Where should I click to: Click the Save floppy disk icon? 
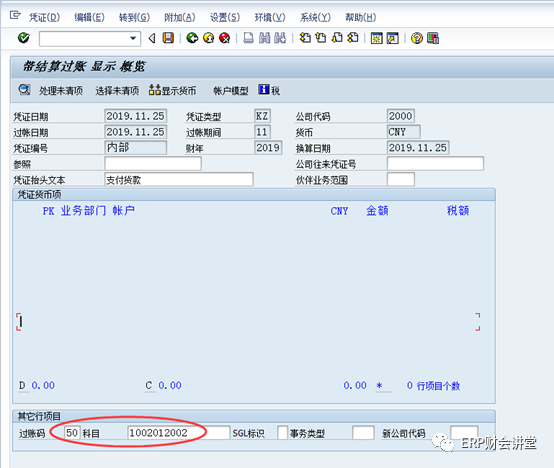click(x=168, y=38)
